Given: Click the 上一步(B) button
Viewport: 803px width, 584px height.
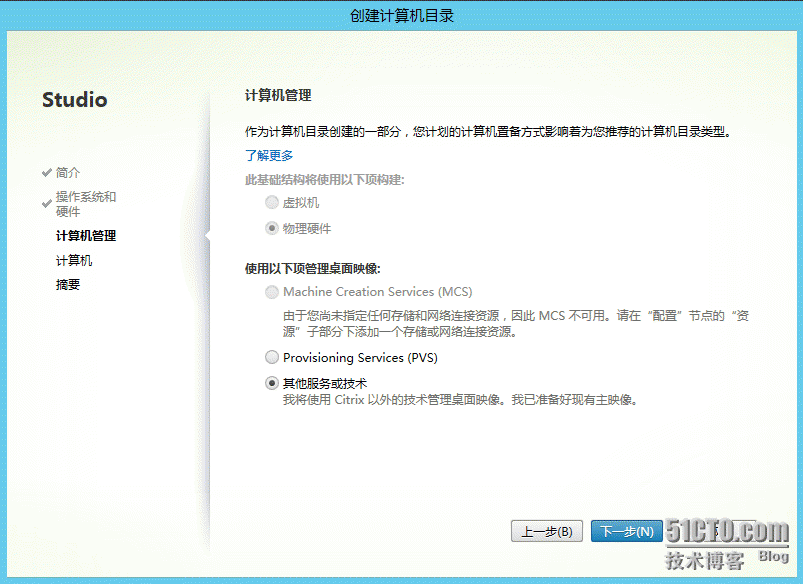Looking at the screenshot, I should [546, 531].
